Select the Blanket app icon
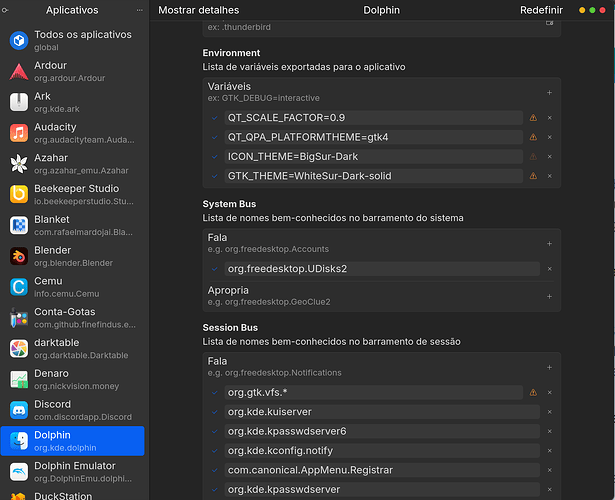Screen dimensions: 615x500 point(19,225)
